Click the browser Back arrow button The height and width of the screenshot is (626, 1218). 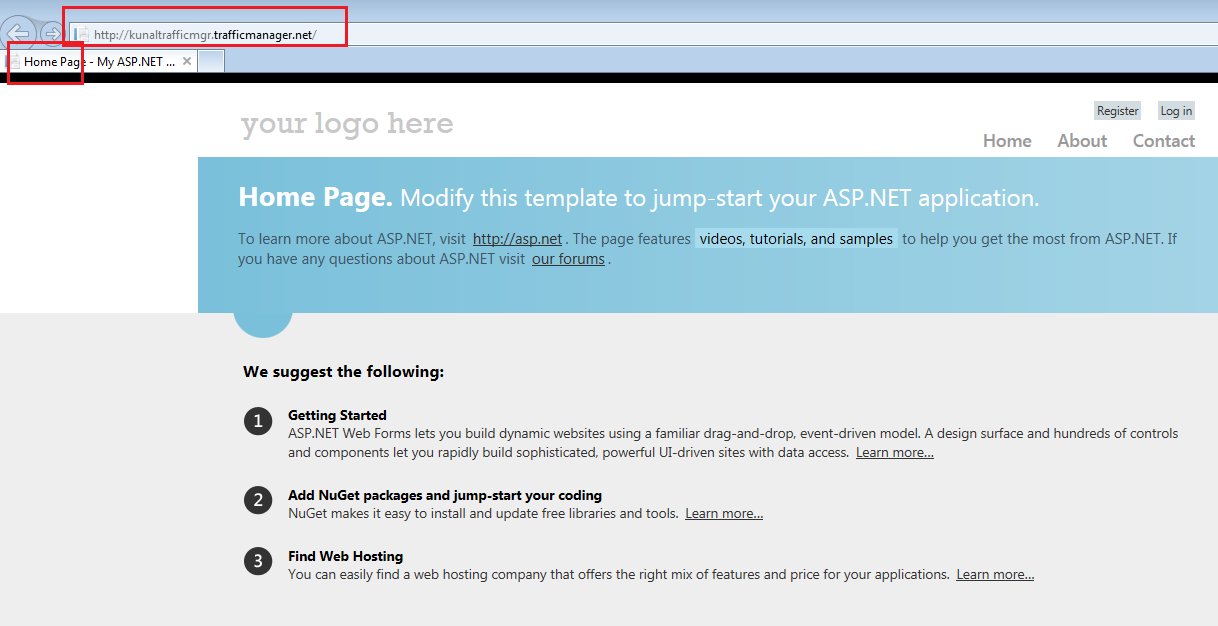coord(19,34)
